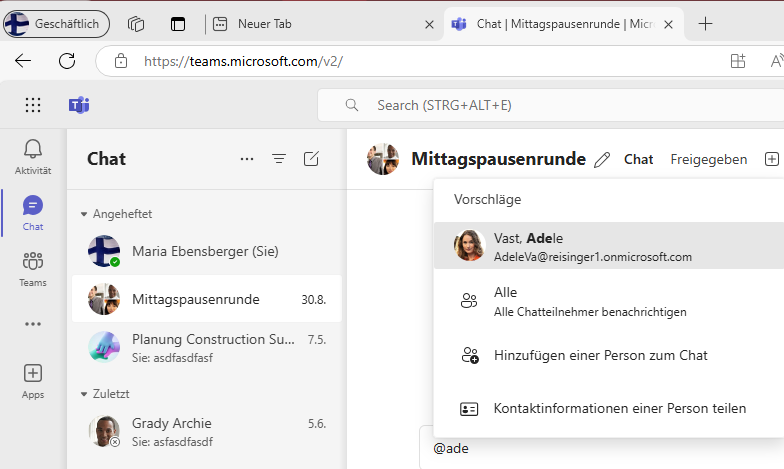The height and width of the screenshot is (469, 784).
Task: Select Chat in the left app rail
Action: tap(33, 213)
